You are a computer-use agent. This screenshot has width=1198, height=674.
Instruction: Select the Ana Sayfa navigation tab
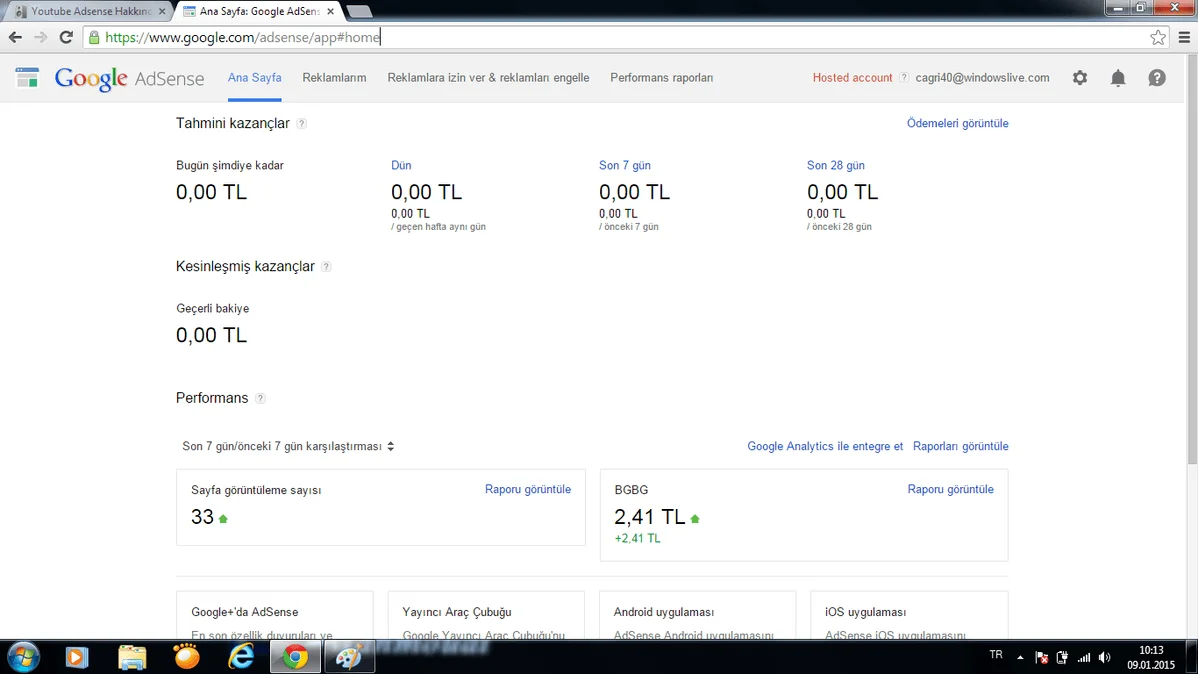click(254, 78)
